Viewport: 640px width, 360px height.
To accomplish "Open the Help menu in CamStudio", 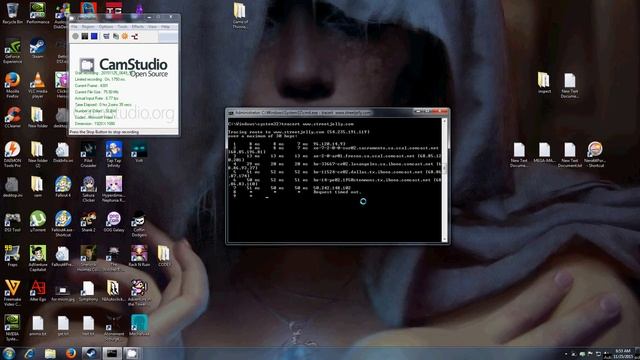I will point(165,27).
